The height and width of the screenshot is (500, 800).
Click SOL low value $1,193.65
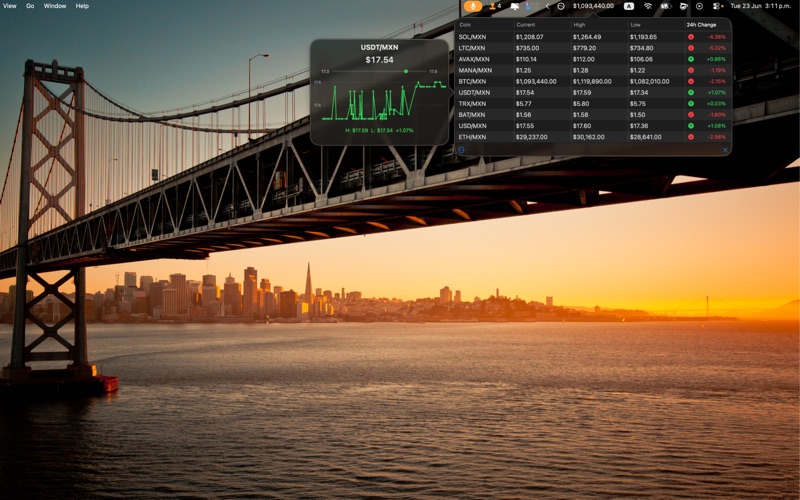[643, 37]
